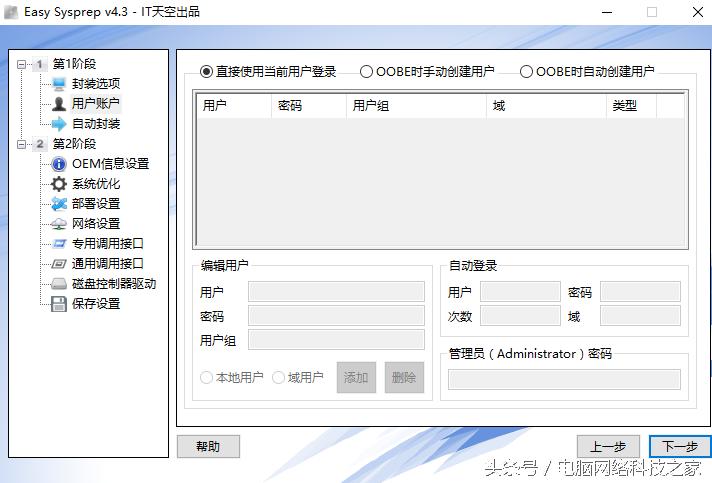
Task: Open 用户账户 in the tree
Action: pos(96,104)
